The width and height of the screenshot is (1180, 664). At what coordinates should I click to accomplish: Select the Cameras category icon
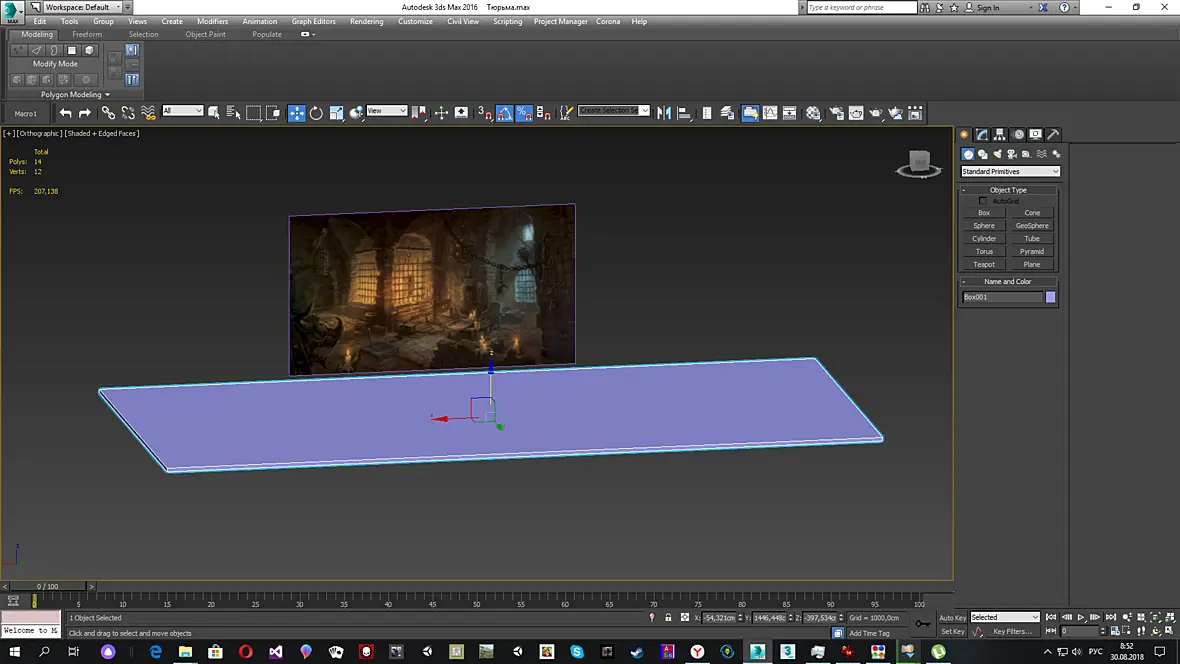[x=1012, y=154]
